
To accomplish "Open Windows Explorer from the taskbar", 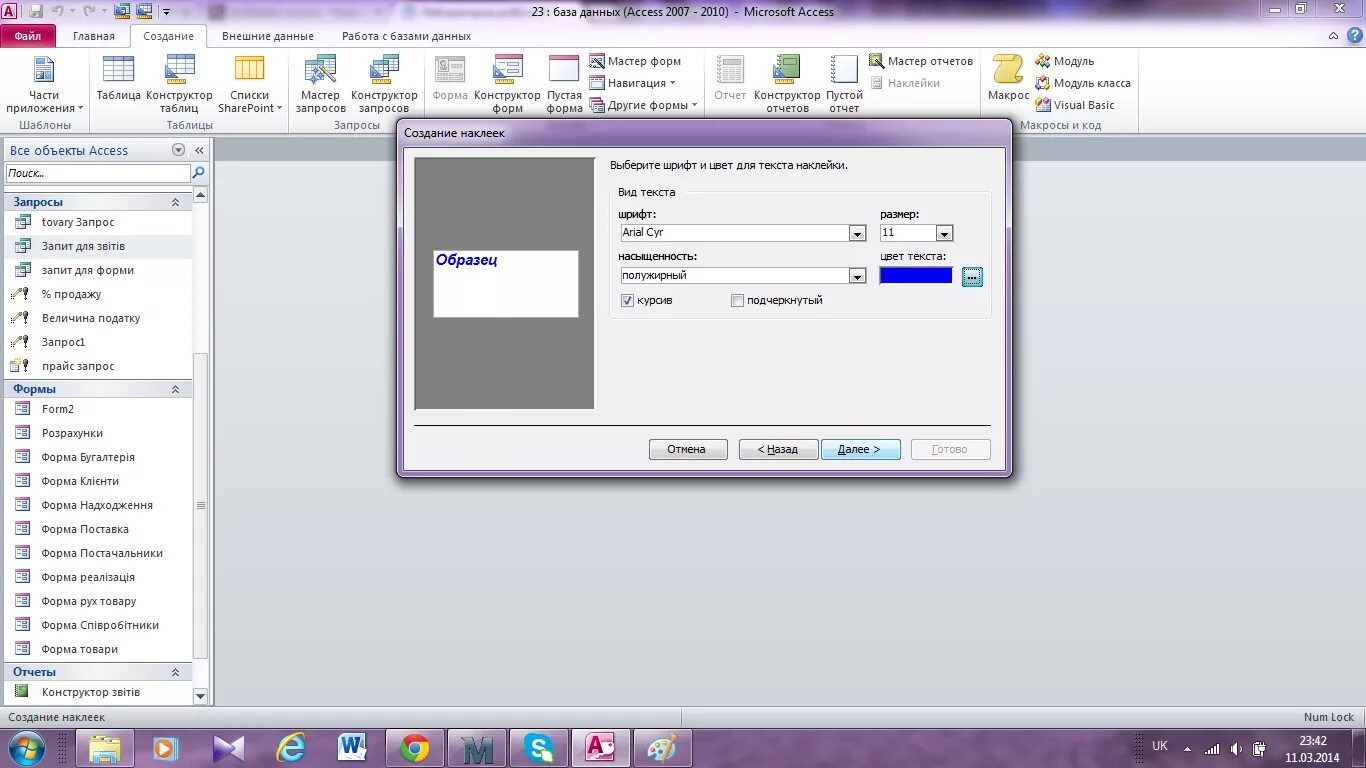I will (x=105, y=747).
